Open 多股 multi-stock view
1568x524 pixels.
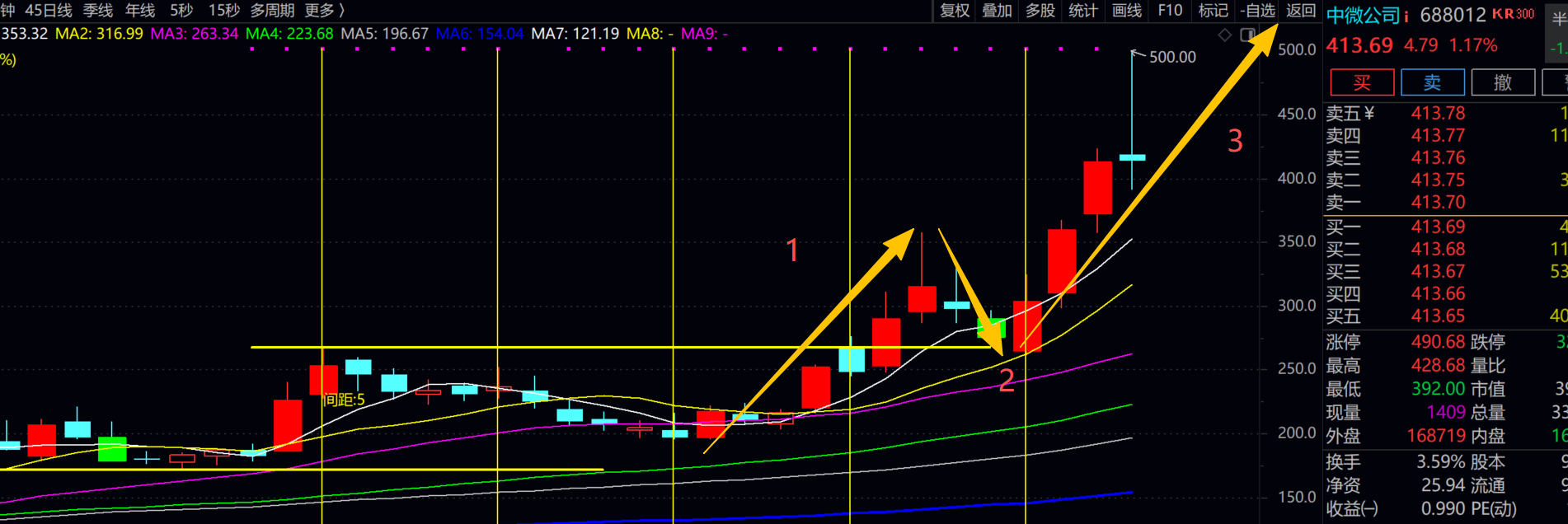click(x=1040, y=11)
